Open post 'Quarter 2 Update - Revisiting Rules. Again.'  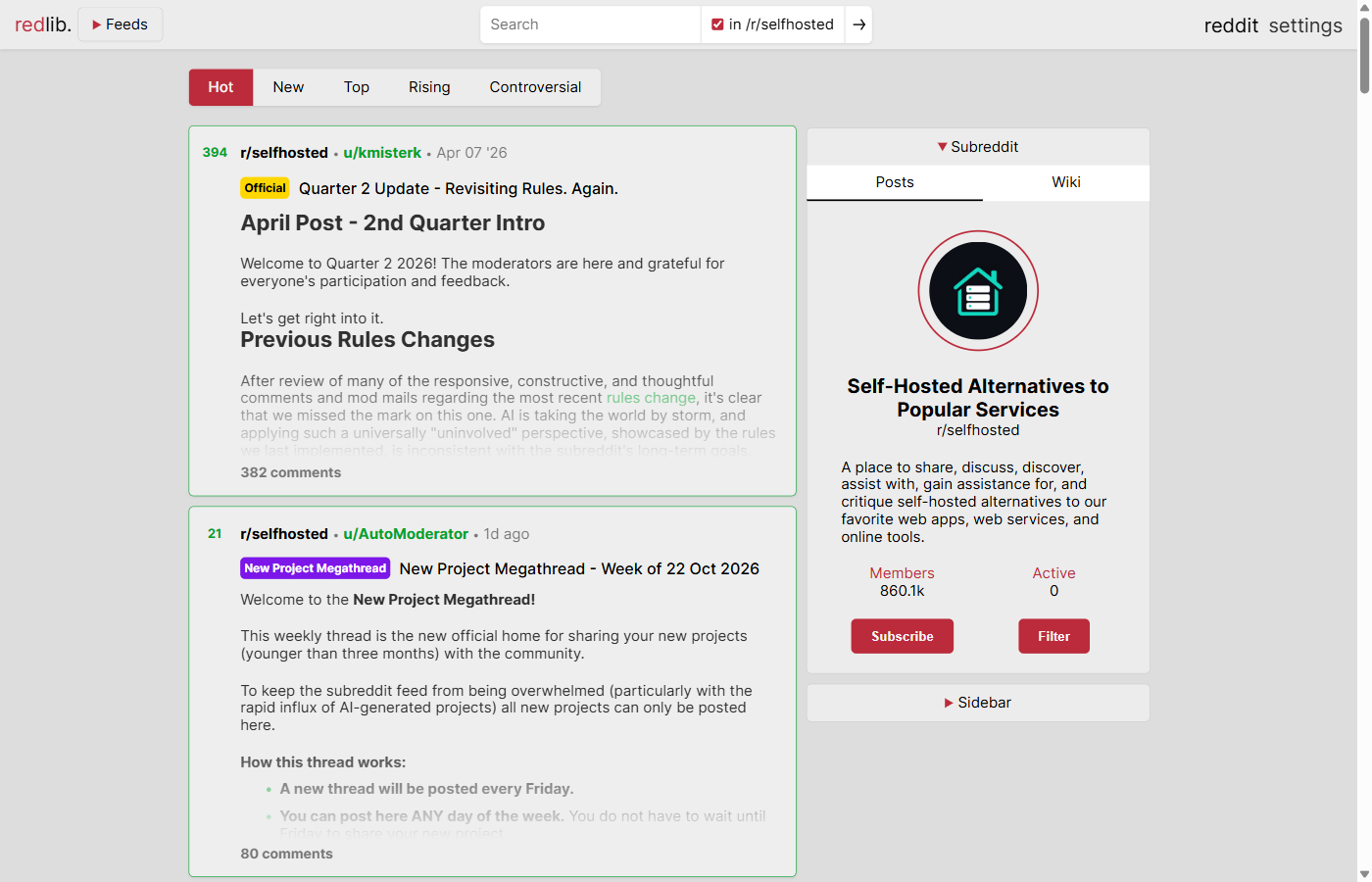pyautogui.click(x=458, y=189)
